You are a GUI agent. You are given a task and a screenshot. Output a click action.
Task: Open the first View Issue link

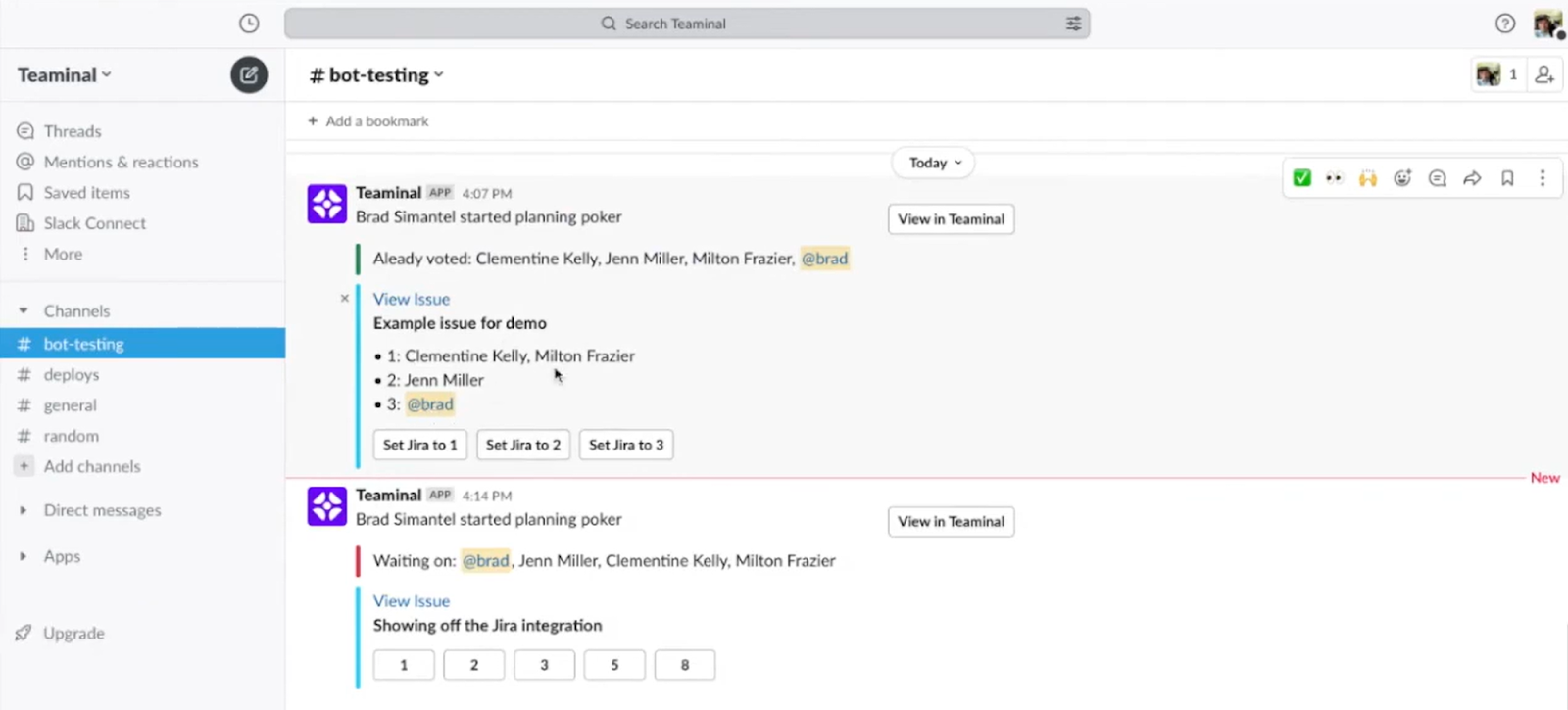pos(412,299)
